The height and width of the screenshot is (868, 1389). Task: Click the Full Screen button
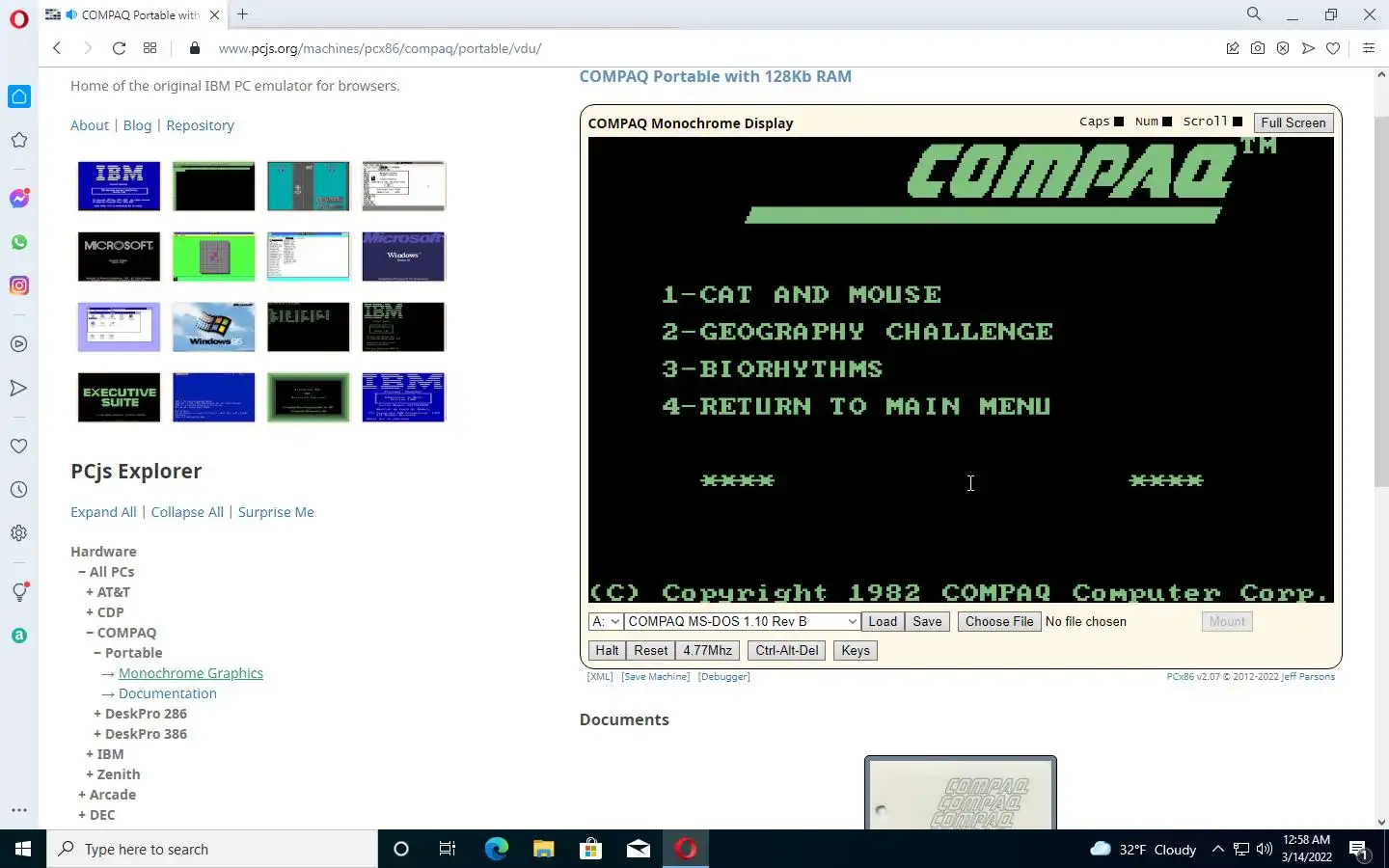coord(1293,122)
